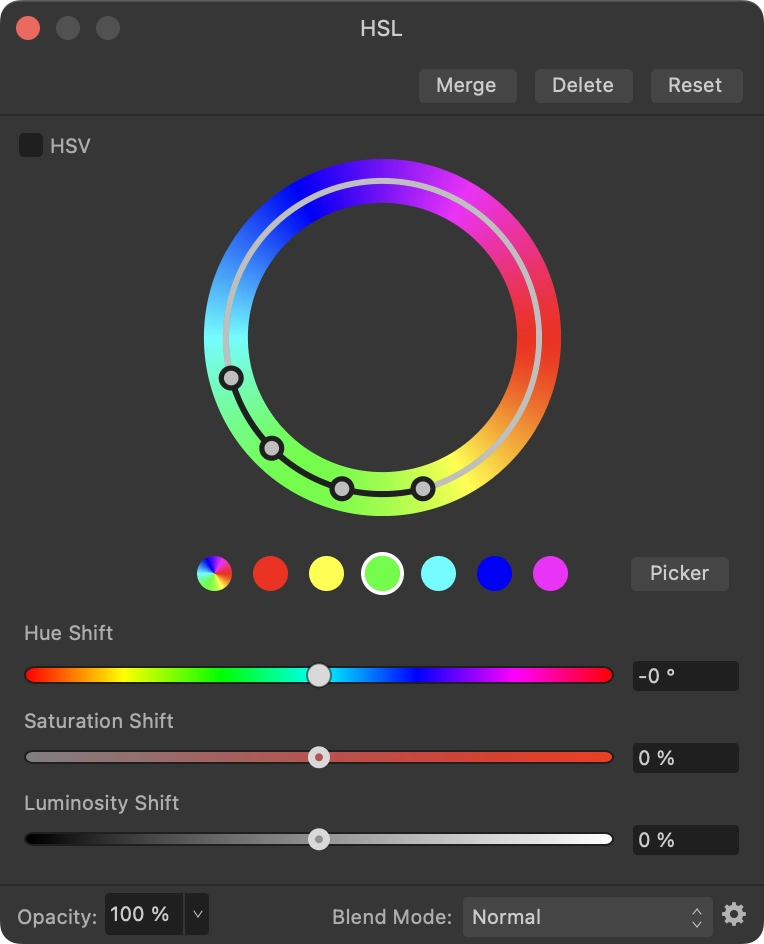Click the Merge button

click(x=467, y=85)
